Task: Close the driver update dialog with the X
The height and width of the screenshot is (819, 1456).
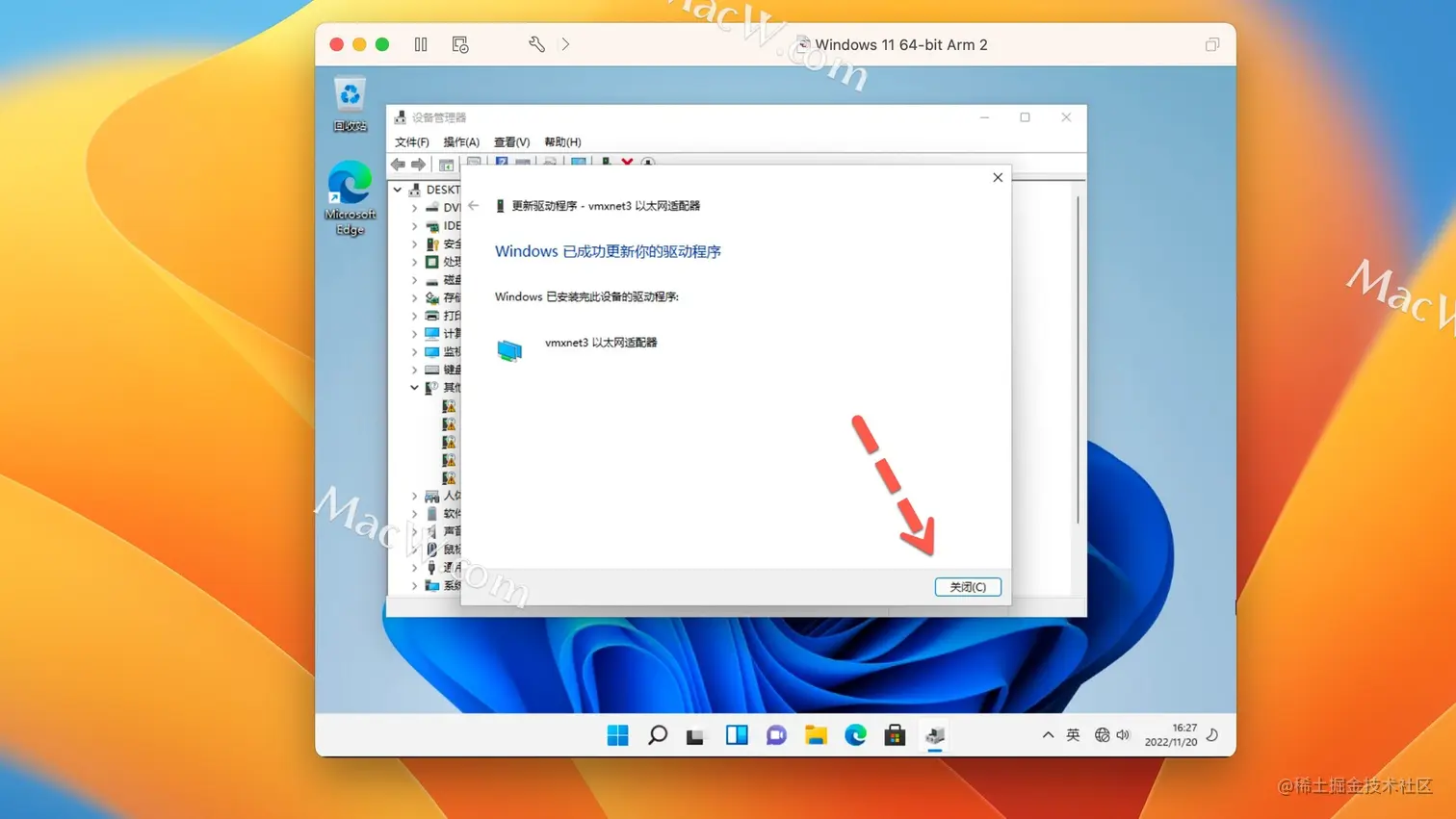Action: (998, 177)
